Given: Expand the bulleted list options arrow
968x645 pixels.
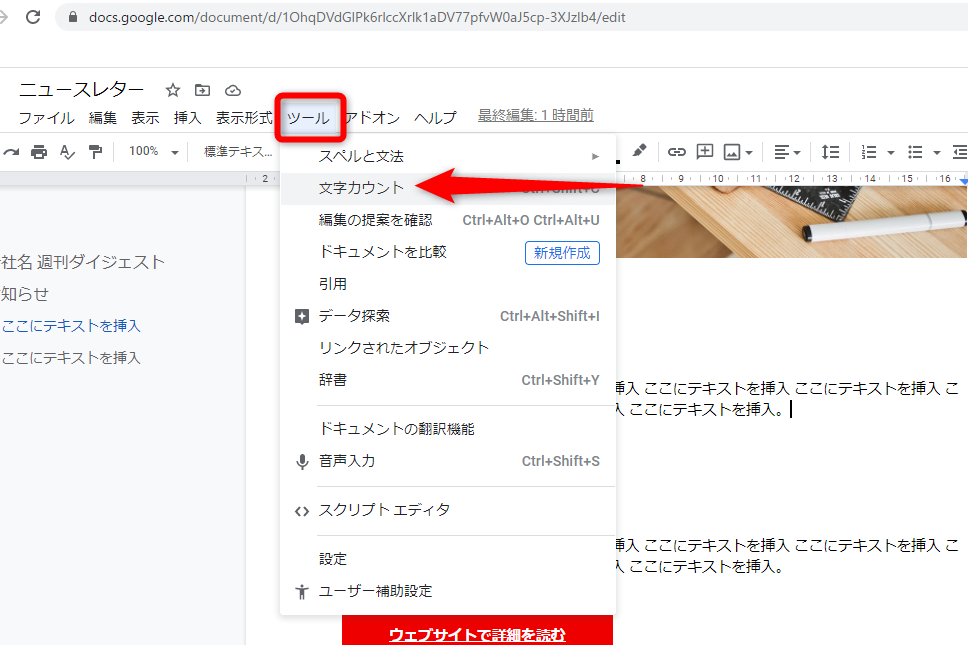Looking at the screenshot, I should (937, 152).
